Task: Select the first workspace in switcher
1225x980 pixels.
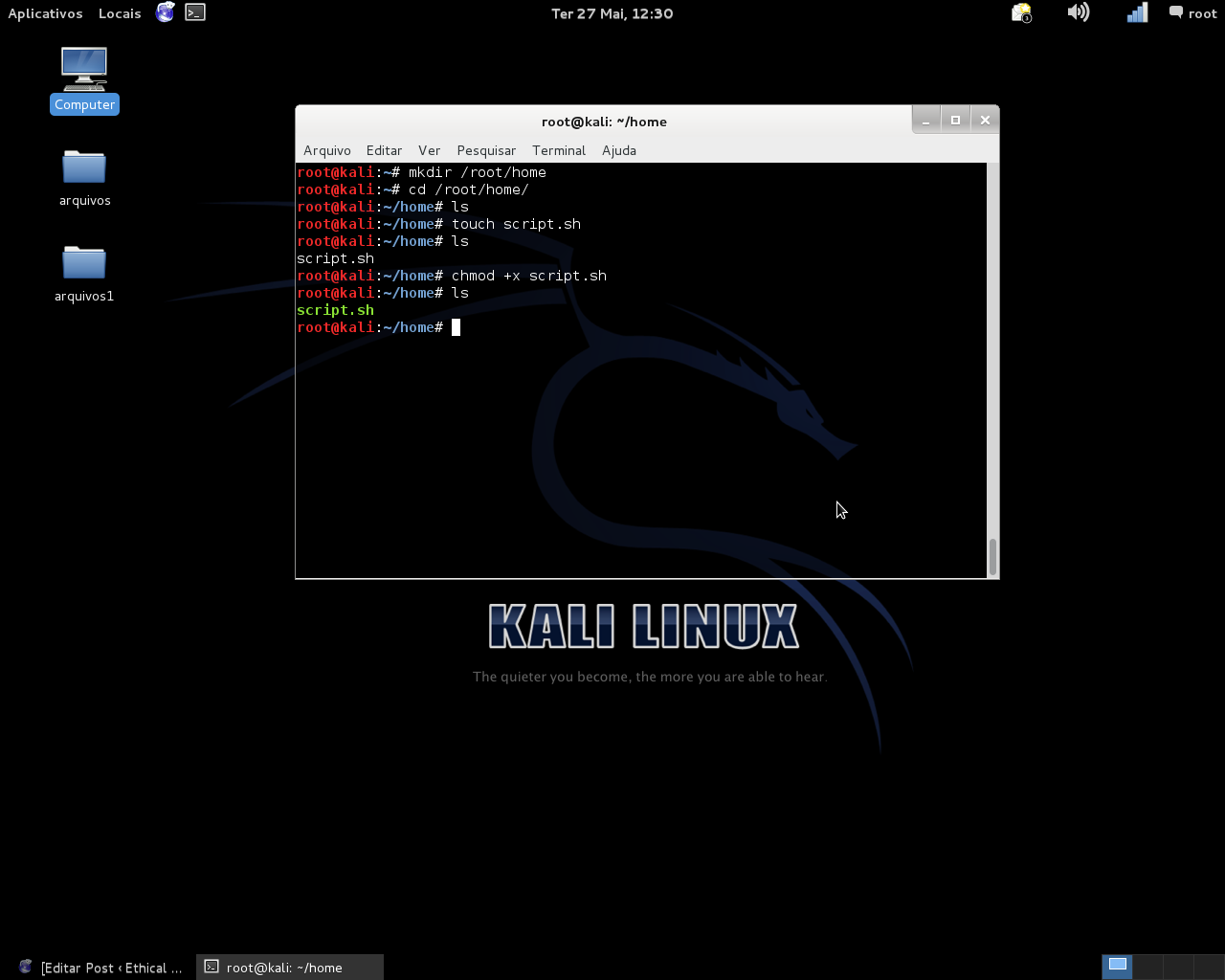Action: coord(1118,967)
